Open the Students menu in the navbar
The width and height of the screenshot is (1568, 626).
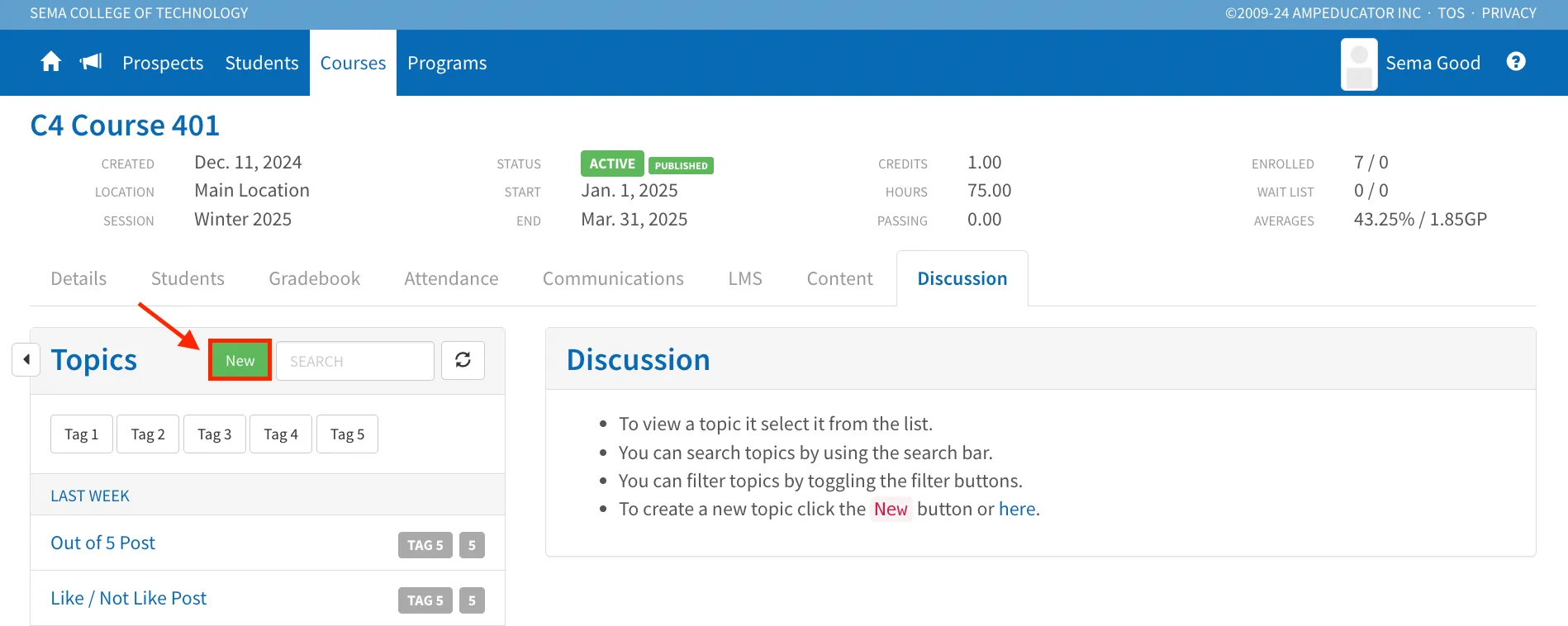(x=262, y=63)
